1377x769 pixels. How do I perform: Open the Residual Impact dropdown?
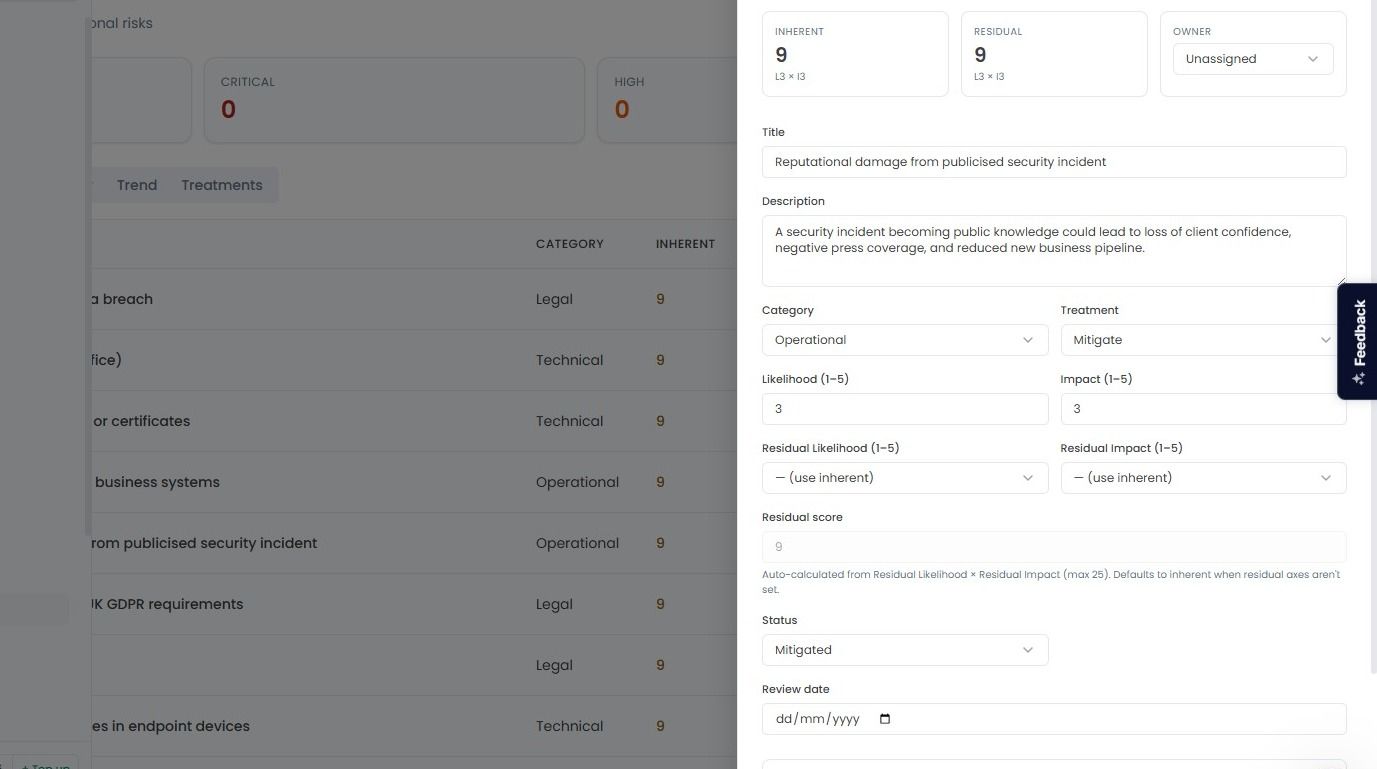(1203, 478)
